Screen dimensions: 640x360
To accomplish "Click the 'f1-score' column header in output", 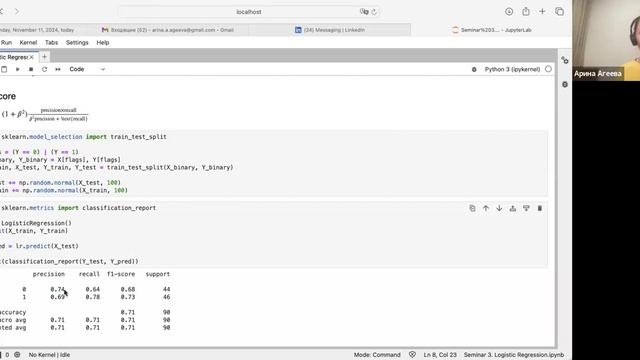I will point(121,274).
